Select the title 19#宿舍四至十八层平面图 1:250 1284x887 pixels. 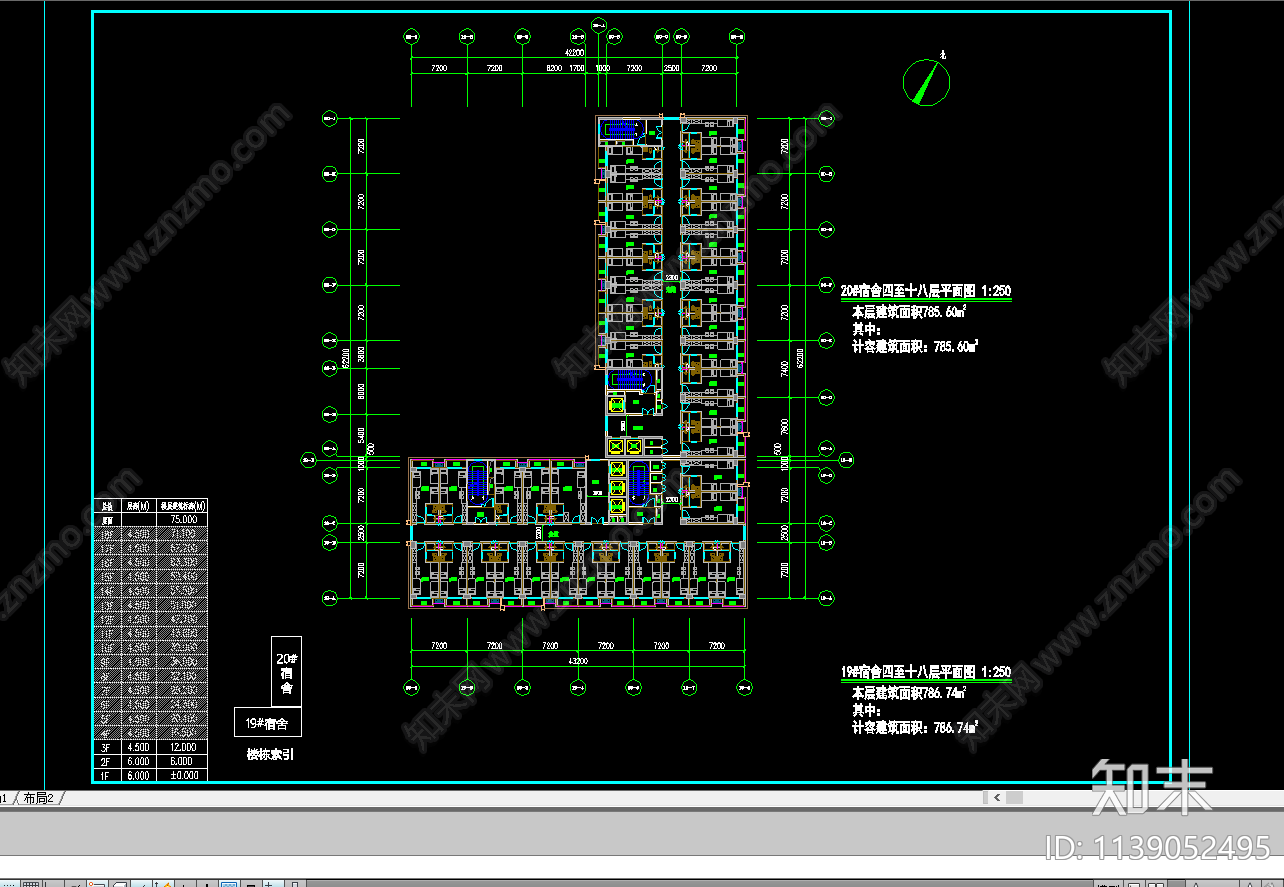click(925, 672)
